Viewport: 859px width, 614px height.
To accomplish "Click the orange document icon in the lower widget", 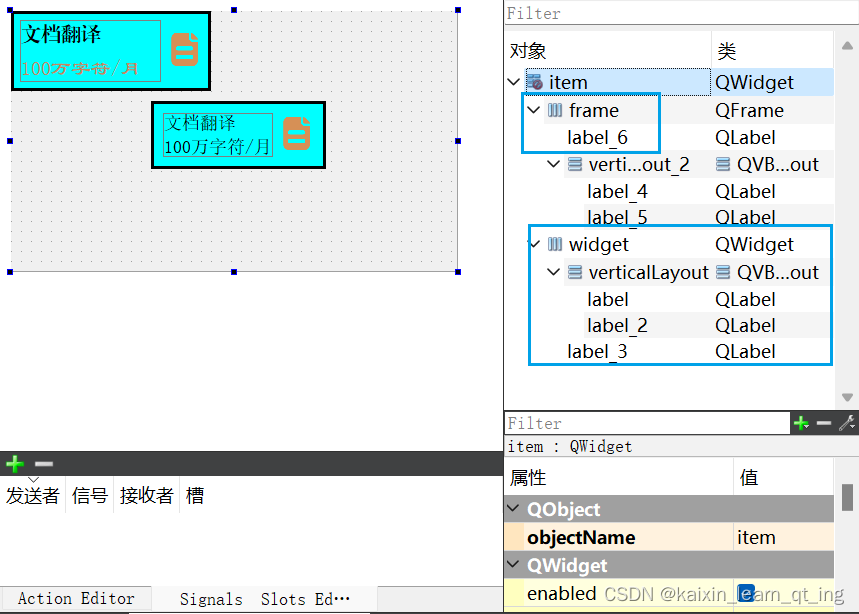I will pos(297,132).
